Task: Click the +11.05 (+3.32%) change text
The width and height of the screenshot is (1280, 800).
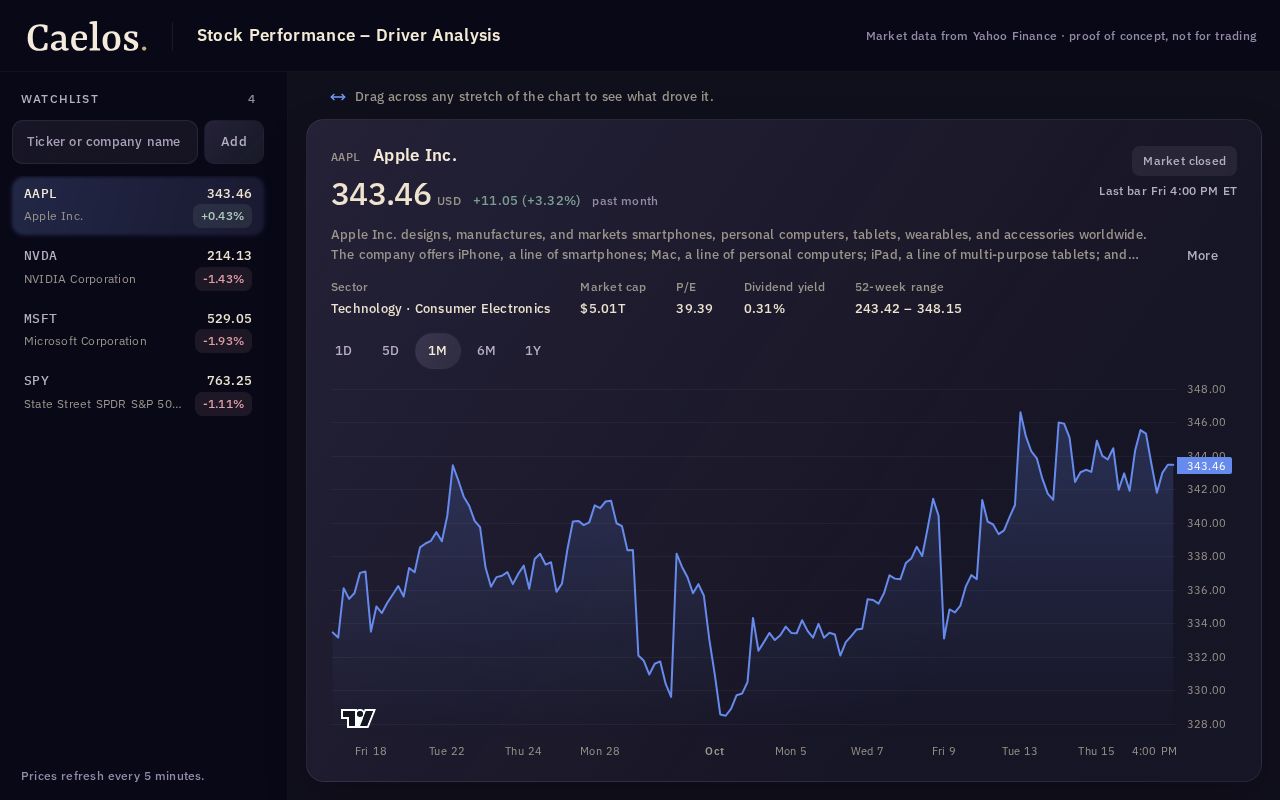Action: click(x=526, y=201)
